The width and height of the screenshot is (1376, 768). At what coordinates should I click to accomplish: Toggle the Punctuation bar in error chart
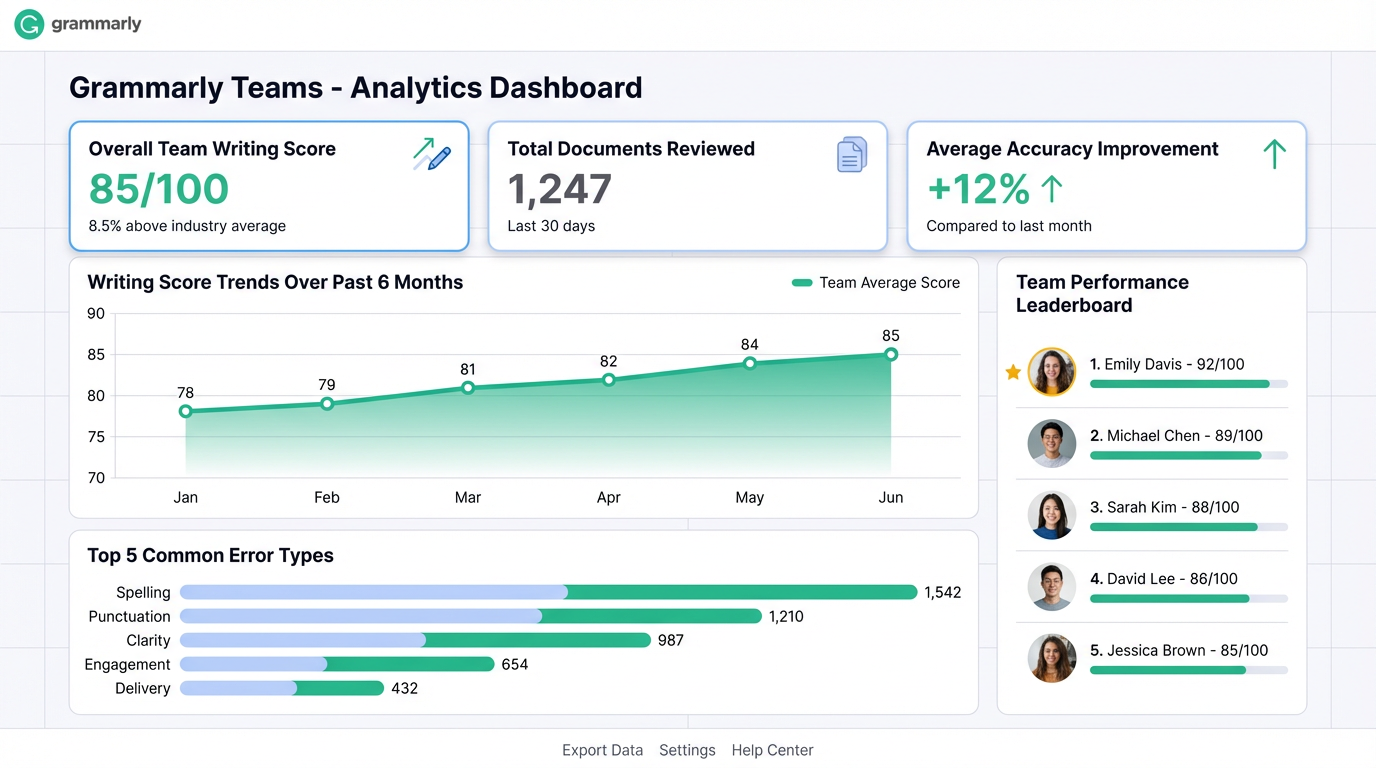470,616
